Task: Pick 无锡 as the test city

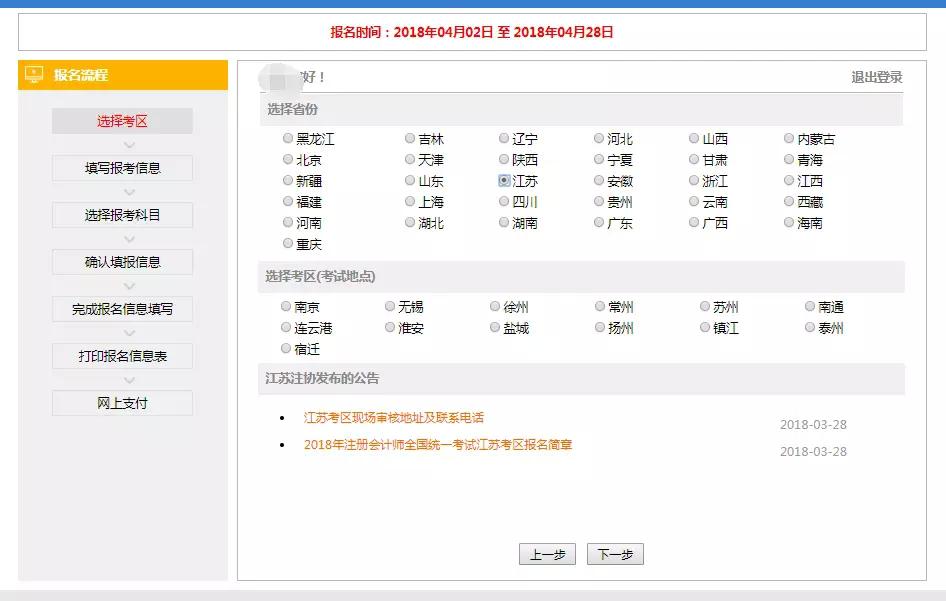Action: pyautogui.click(x=388, y=307)
